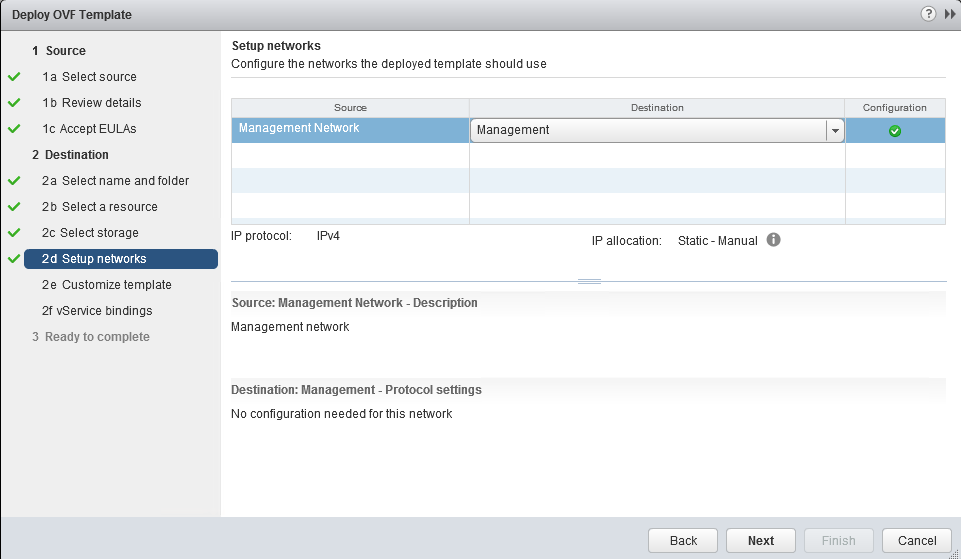961x559 pixels.
Task: Go to step 1a Select source
Action: 99,77
